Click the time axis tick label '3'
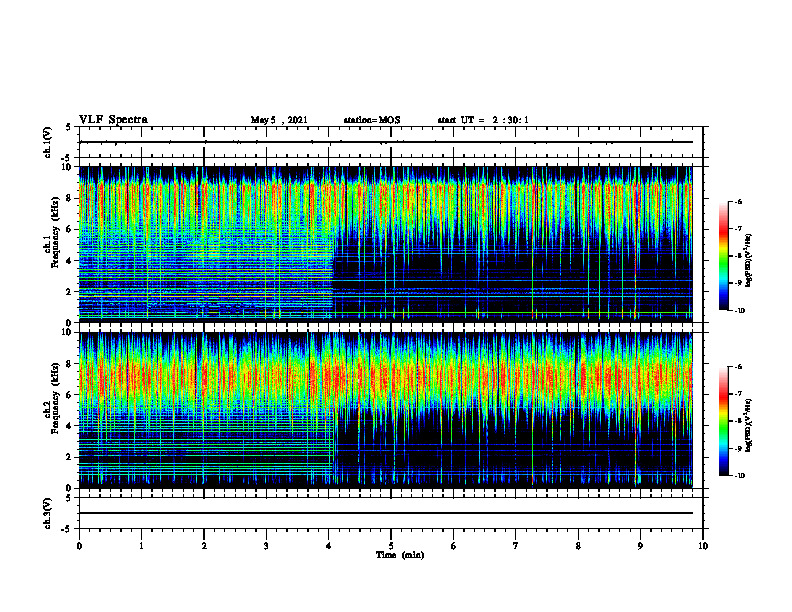Viewport: 792px width, 612px height. coord(266,546)
